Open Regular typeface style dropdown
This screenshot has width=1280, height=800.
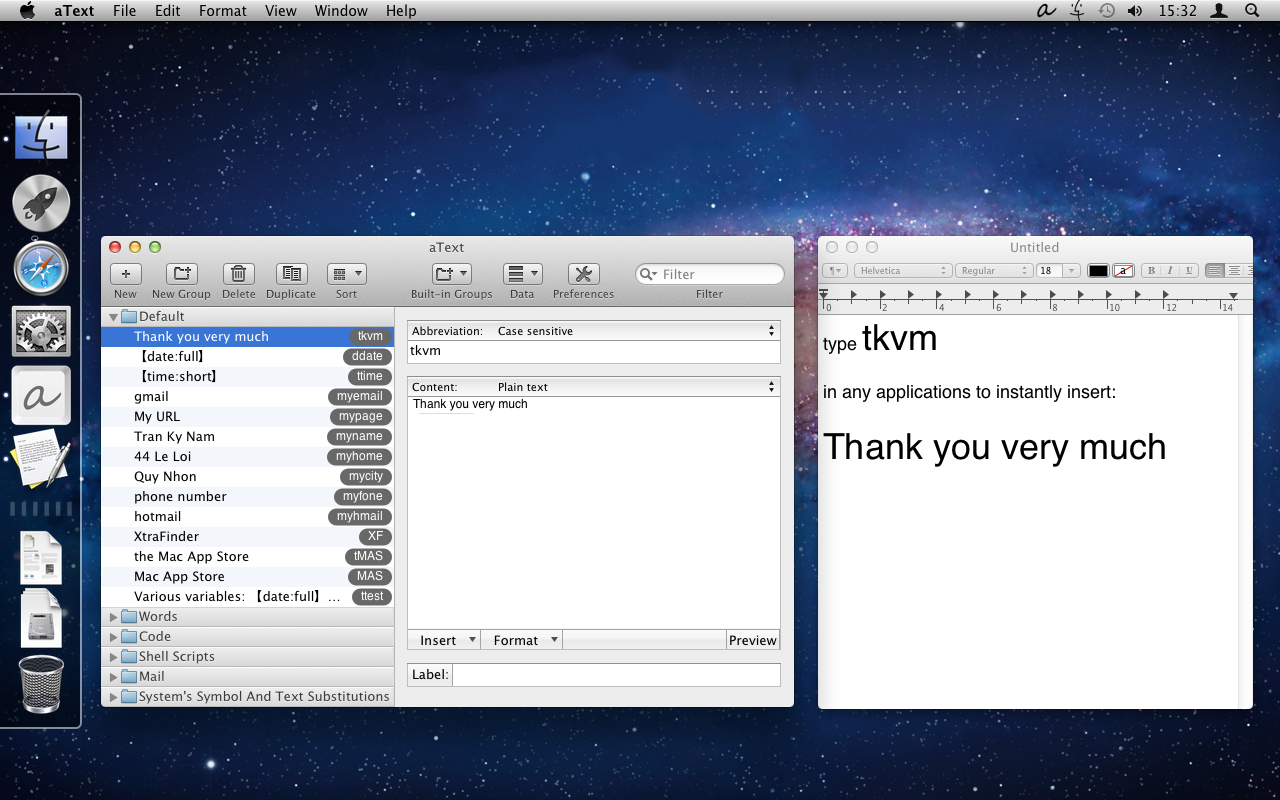click(x=994, y=271)
